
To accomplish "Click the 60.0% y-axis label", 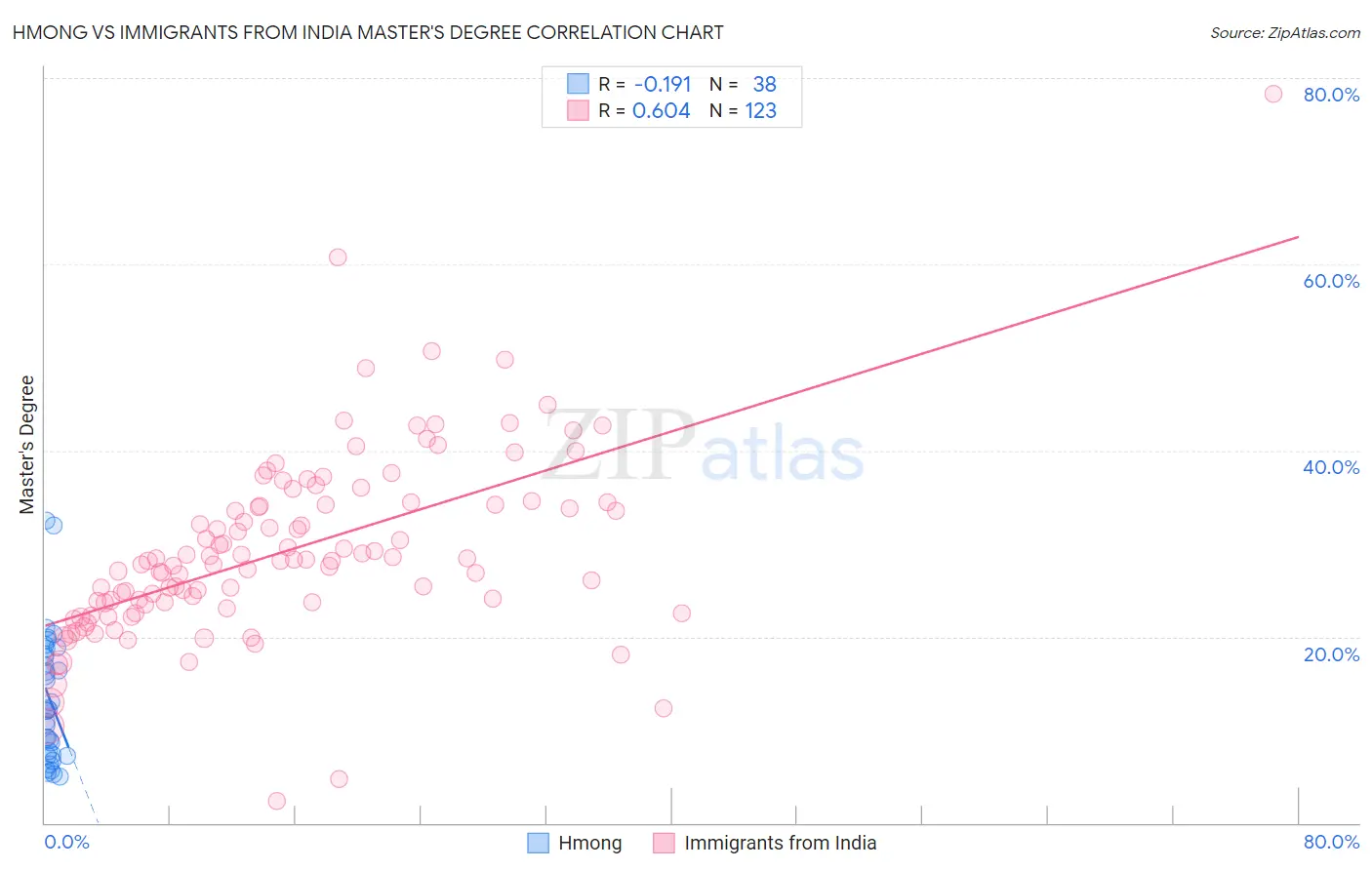I will point(1331,281).
